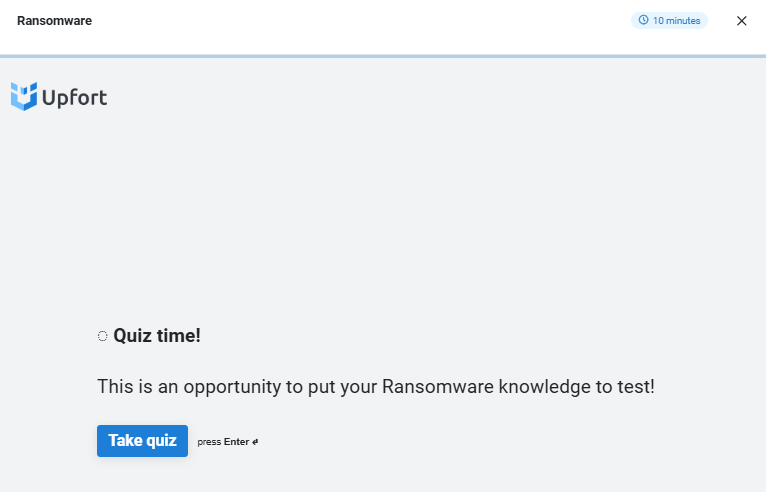The height and width of the screenshot is (492, 766).
Task: Click the dotted circle icon before Quiz time
Action: [102, 336]
